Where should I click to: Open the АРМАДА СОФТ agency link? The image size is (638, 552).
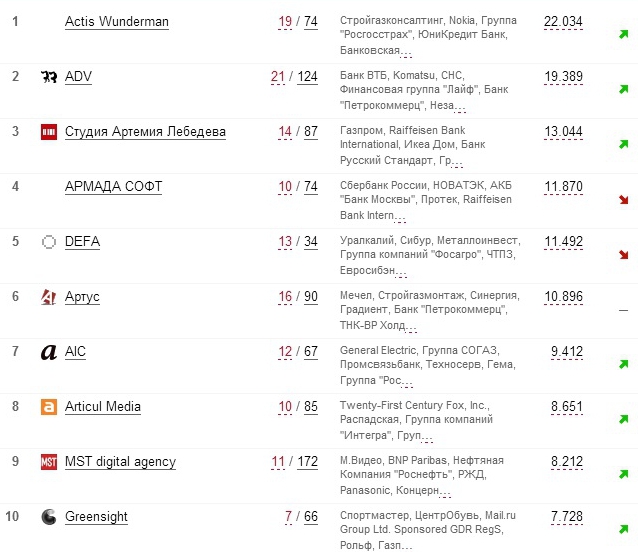[x=113, y=186]
